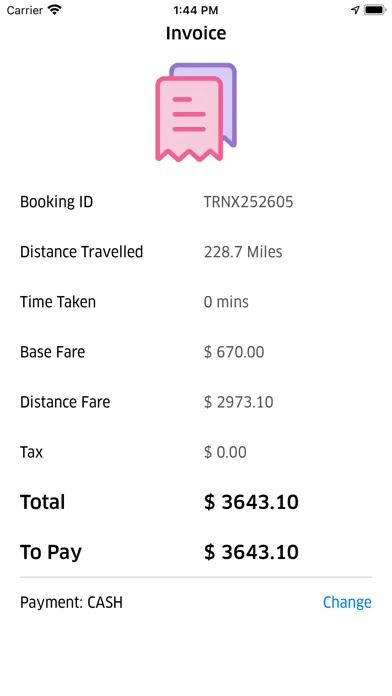The height and width of the screenshot is (696, 392).
Task: Tap the Distance Fare amount $ 2973.10
Action: 239,402
